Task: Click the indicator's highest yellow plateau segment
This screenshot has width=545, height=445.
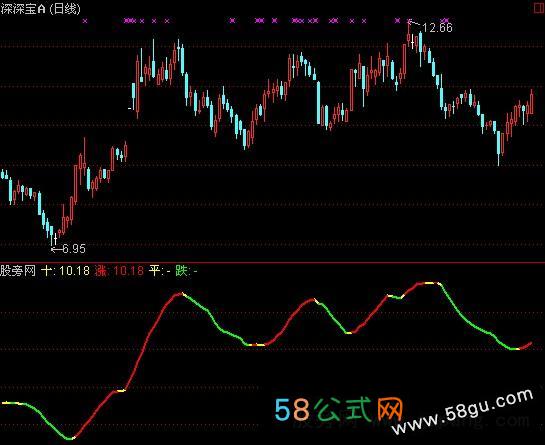Action: tap(430, 283)
